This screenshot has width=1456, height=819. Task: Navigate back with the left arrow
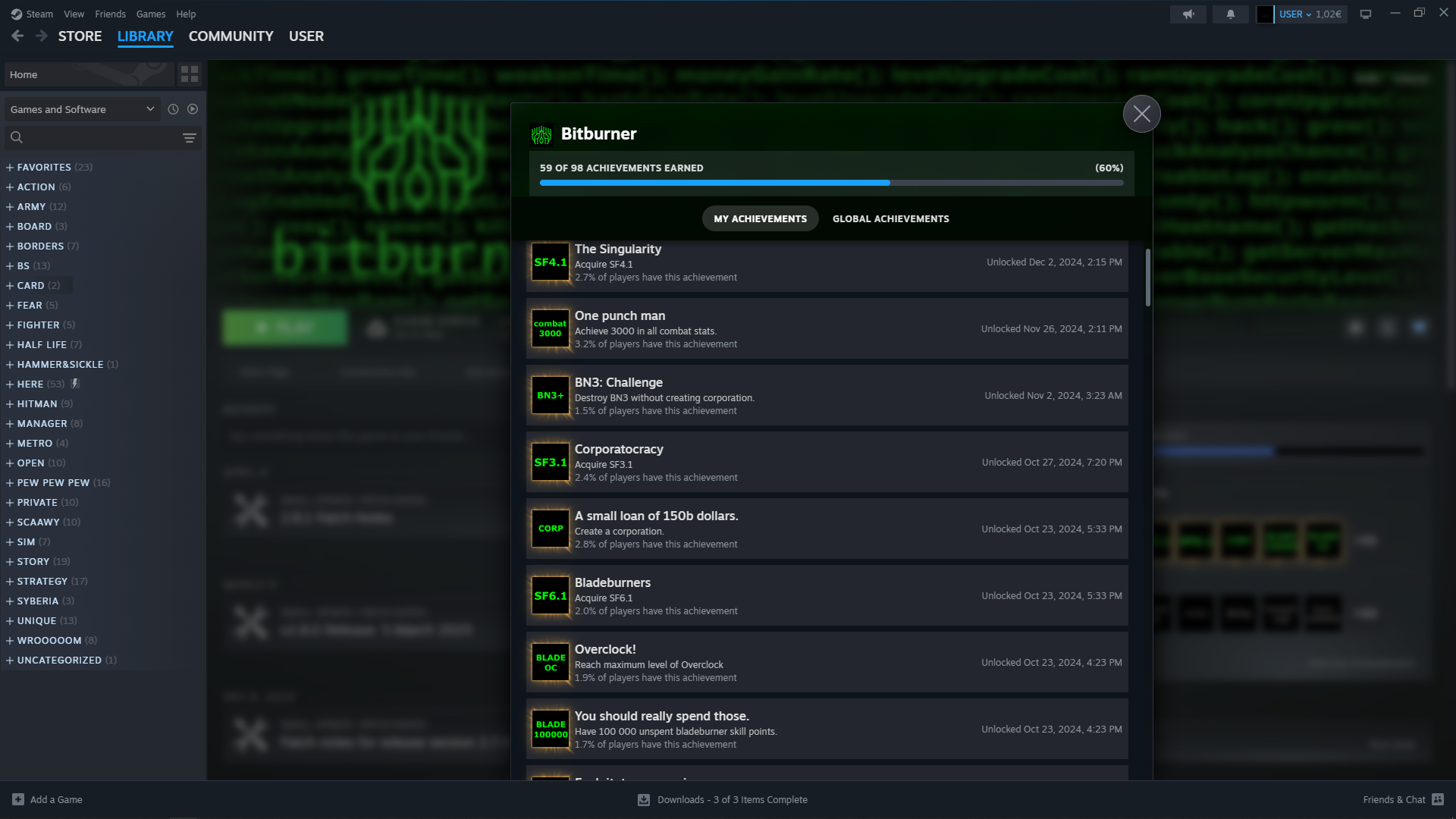pos(17,36)
